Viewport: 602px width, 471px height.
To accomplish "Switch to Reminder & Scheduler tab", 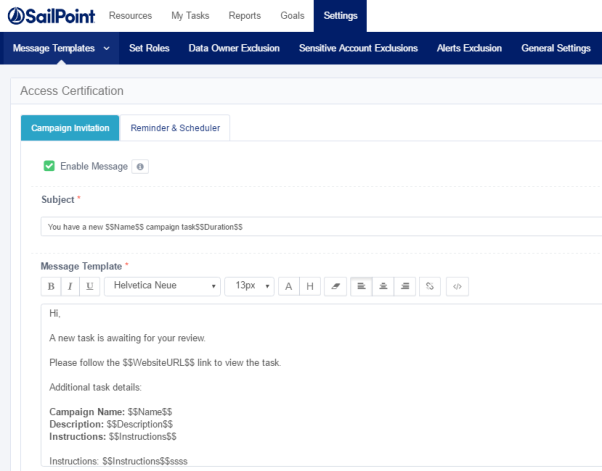I will coord(175,128).
